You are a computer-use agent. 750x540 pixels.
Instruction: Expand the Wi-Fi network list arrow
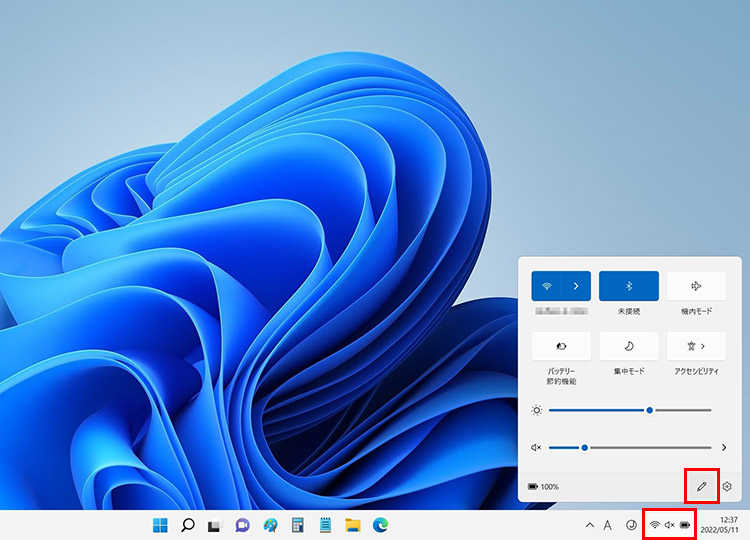[x=576, y=286]
